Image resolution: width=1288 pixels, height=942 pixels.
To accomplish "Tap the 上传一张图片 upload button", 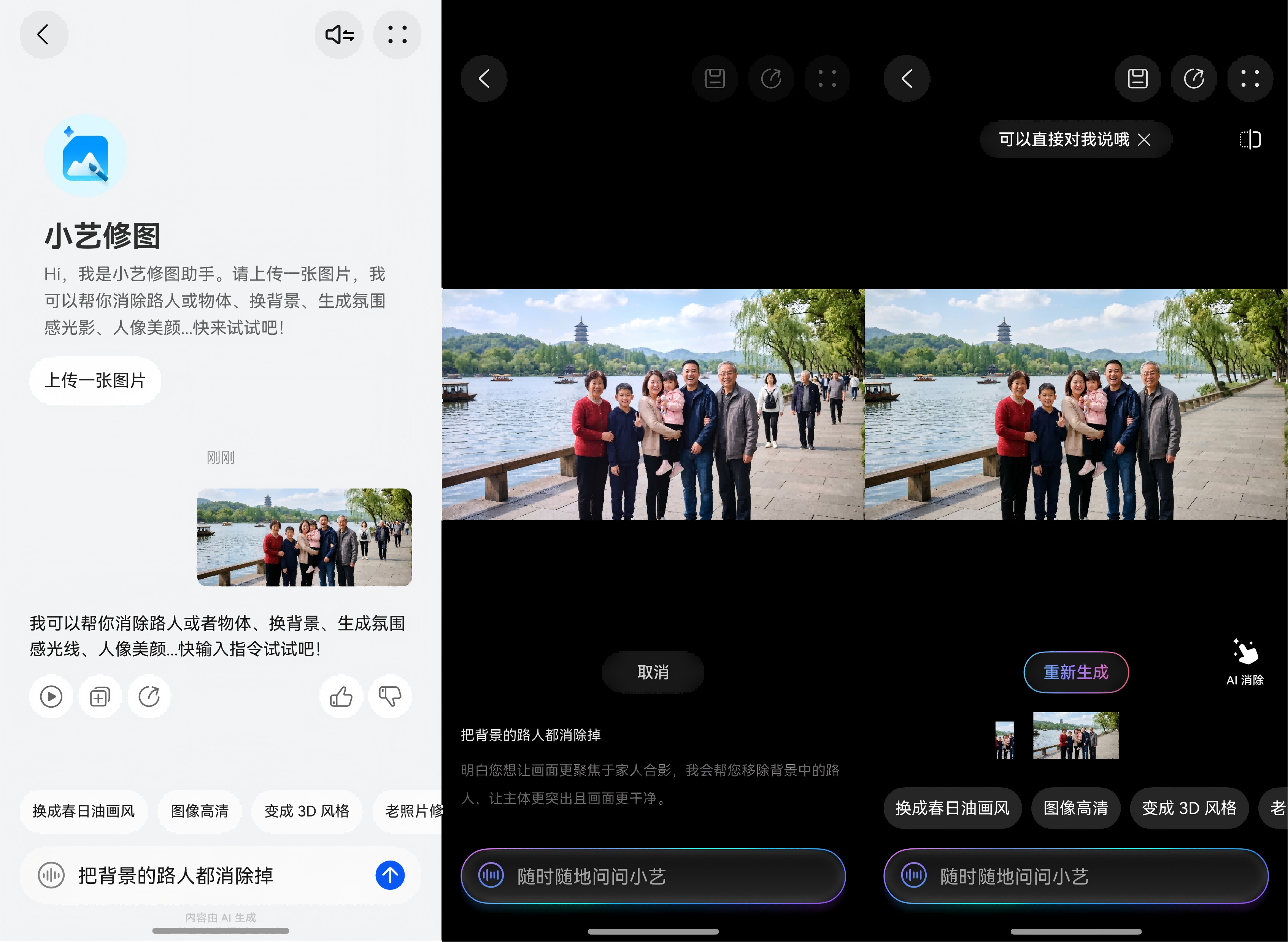I will tap(95, 380).
